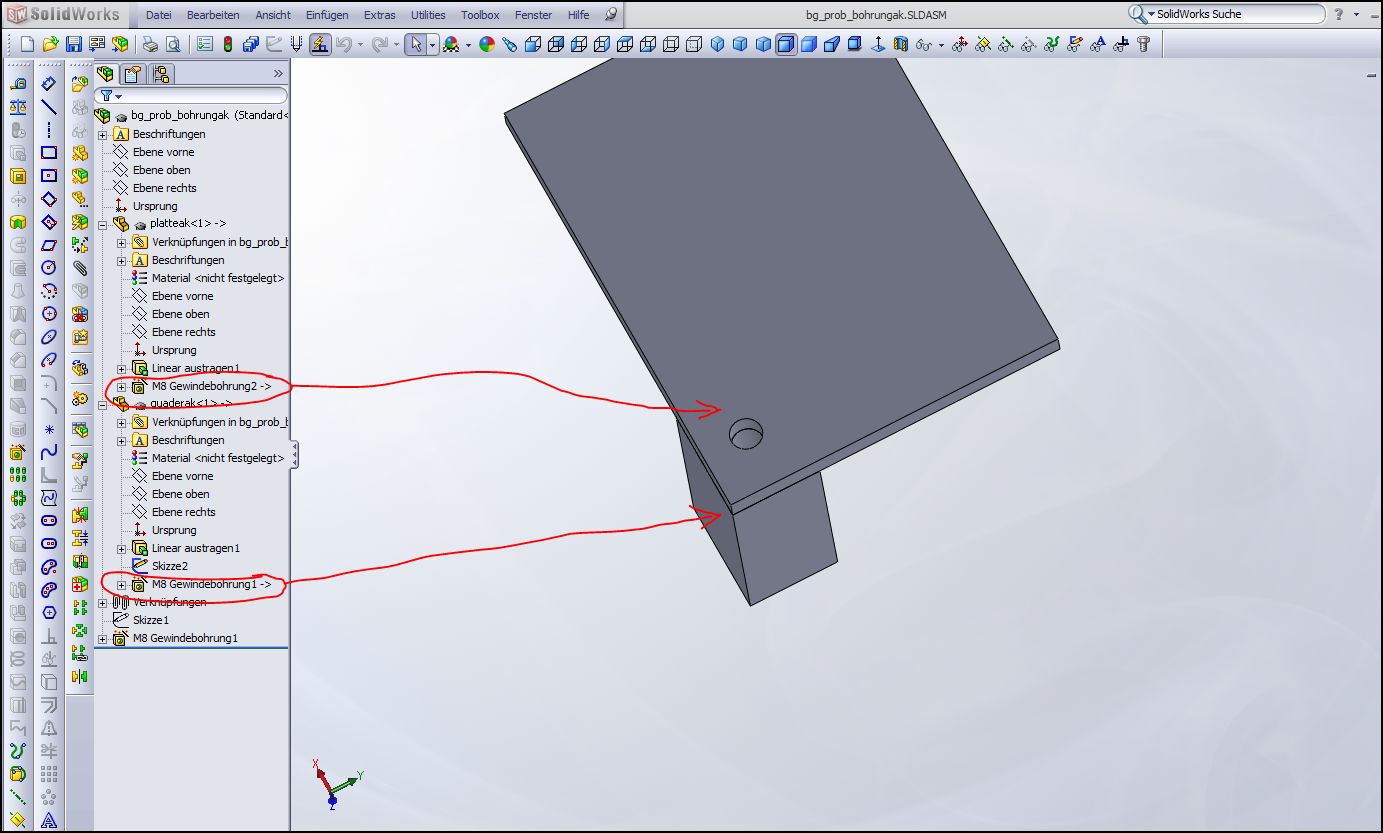This screenshot has width=1383, height=833.
Task: Click the bolt icon at toolbar end
Action: [1144, 45]
